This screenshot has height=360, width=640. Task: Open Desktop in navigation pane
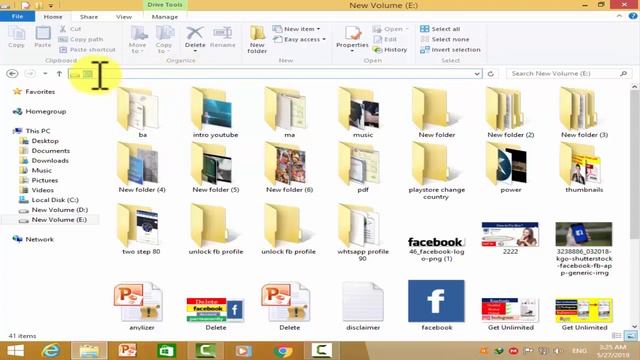pos(40,141)
